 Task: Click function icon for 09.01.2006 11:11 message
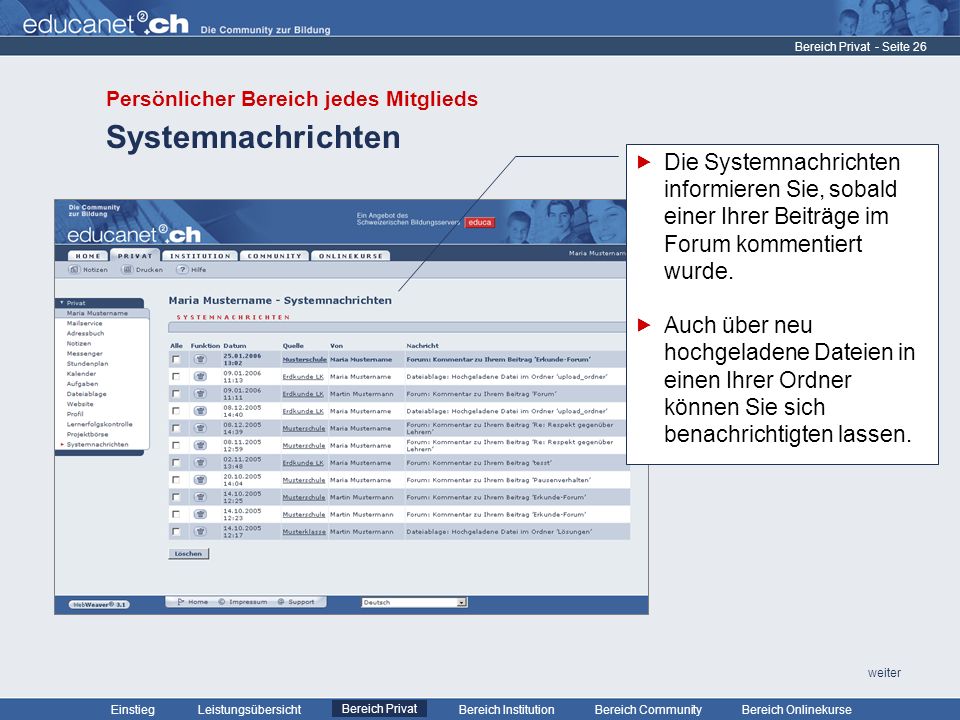tap(200, 394)
